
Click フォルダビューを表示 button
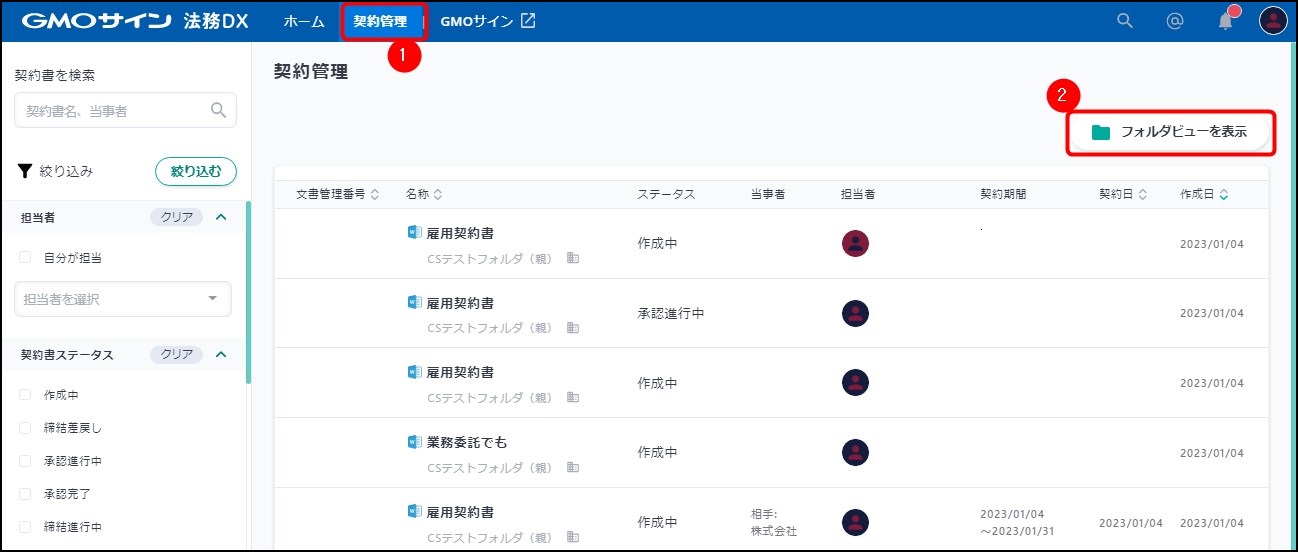coord(1171,132)
